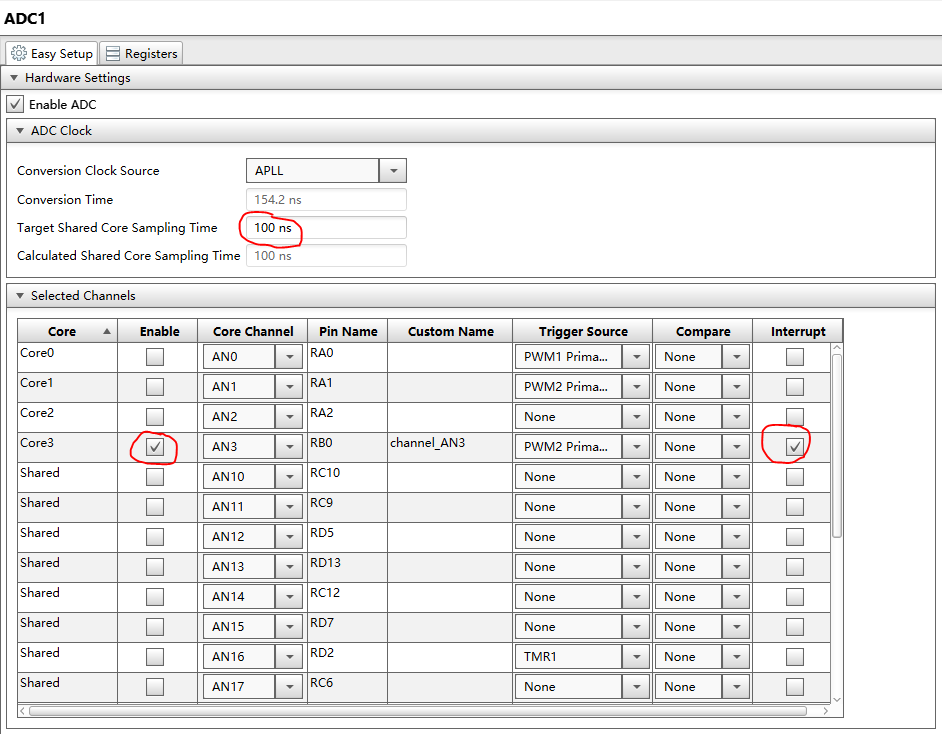
Task: Enable the Core0 channel checkbox
Action: [155, 357]
